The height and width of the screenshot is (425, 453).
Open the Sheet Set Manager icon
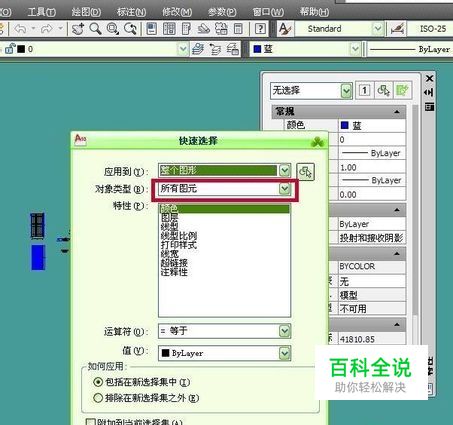(204, 29)
